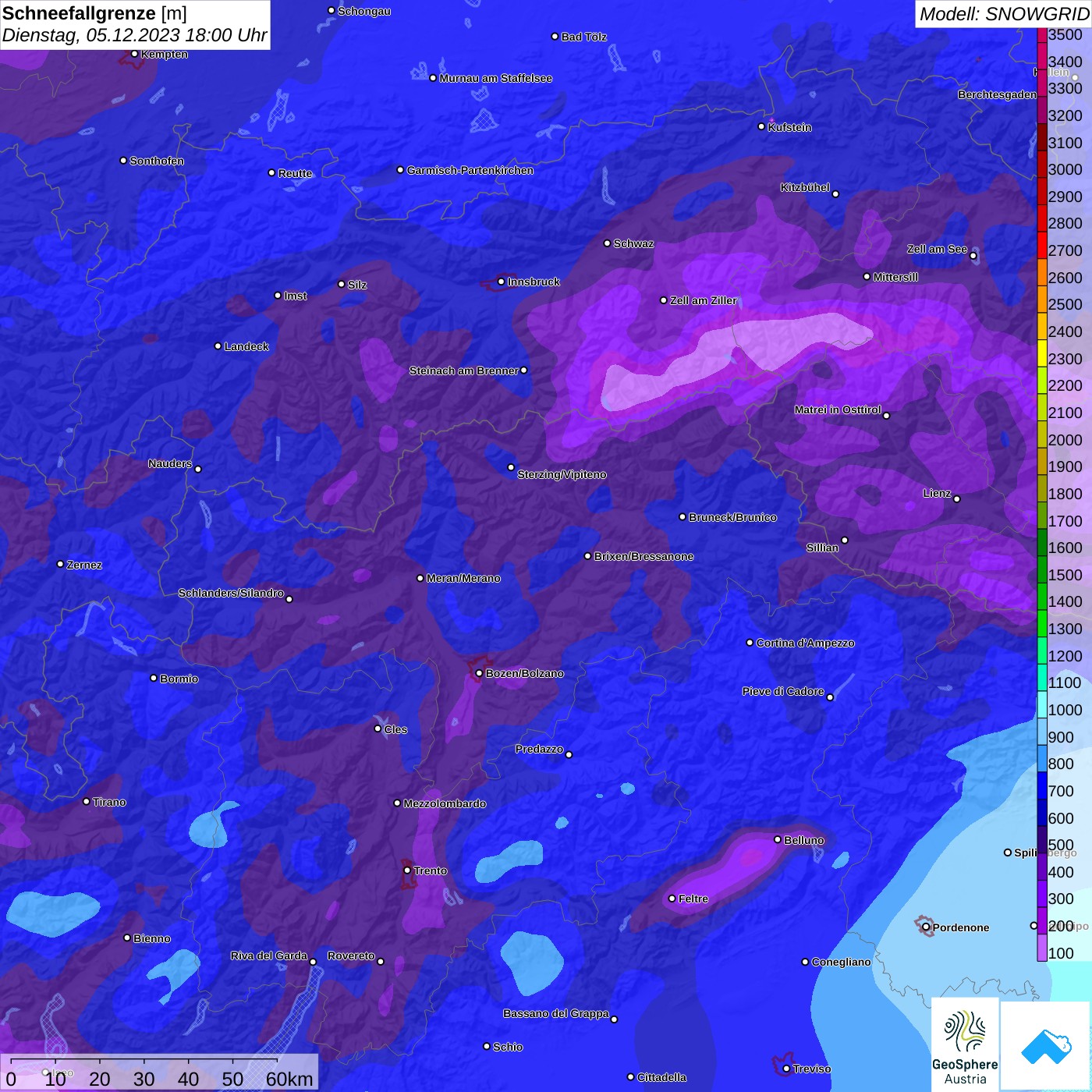This screenshot has height=1092, width=1092.
Task: Click the Meran/Merano label
Action: click(463, 578)
